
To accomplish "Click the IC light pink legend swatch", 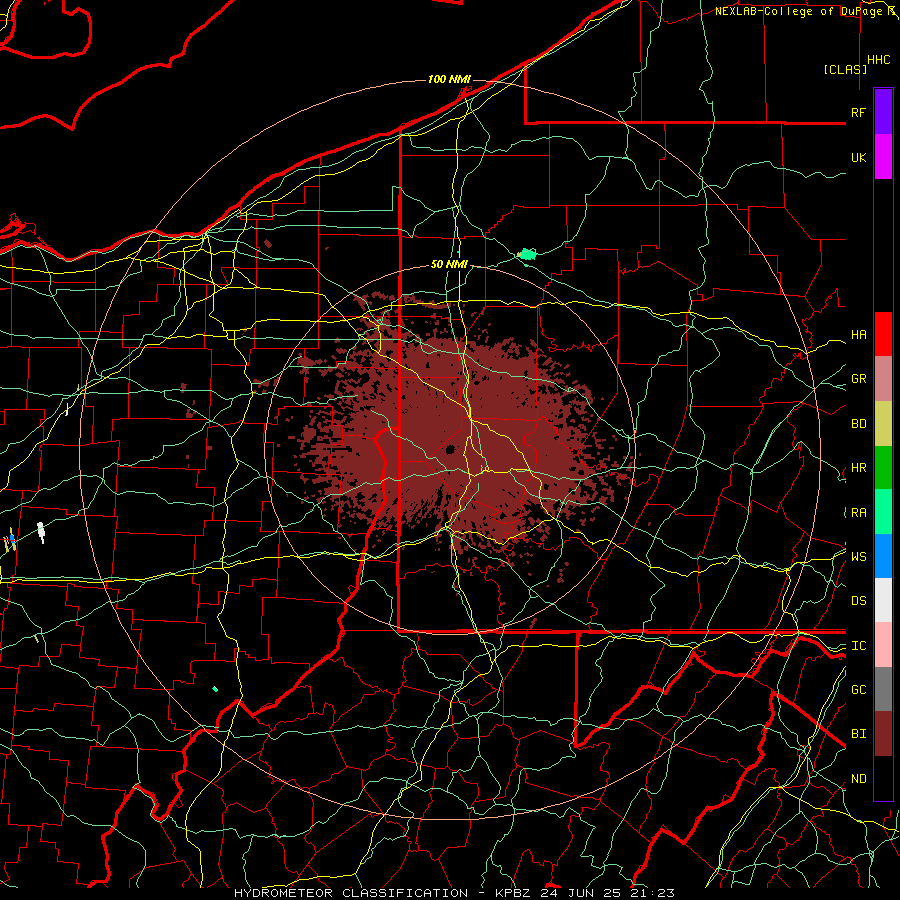I will (883, 645).
